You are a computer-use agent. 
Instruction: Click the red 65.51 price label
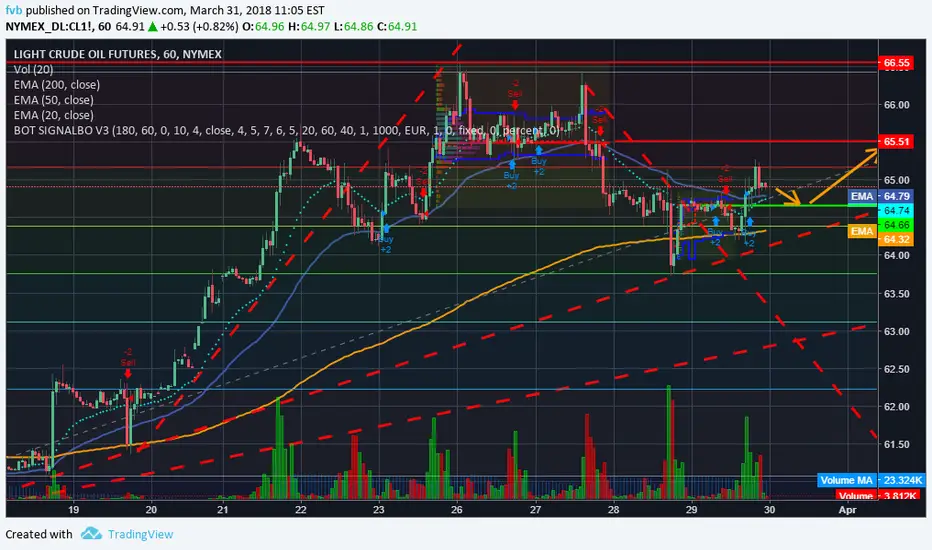pyautogui.click(x=896, y=142)
